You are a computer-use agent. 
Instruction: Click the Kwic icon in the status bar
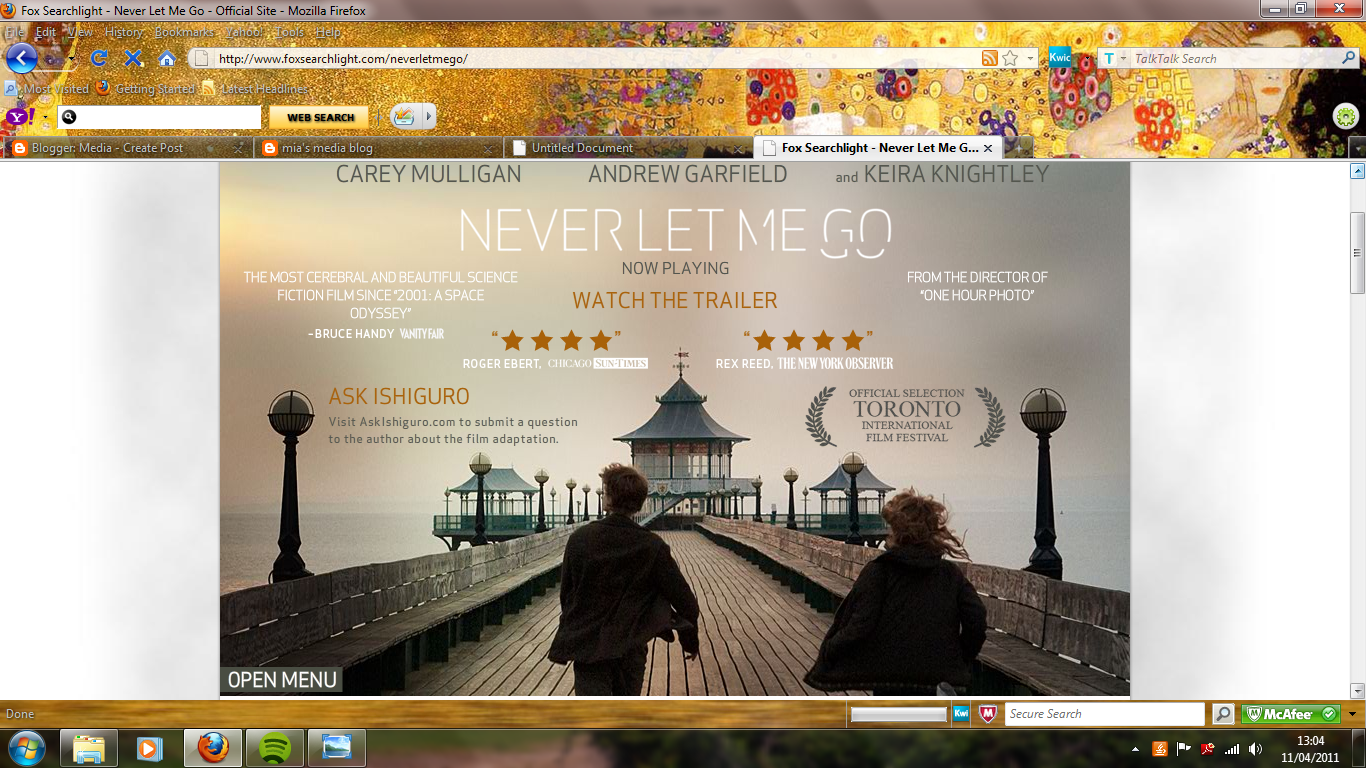tap(961, 714)
